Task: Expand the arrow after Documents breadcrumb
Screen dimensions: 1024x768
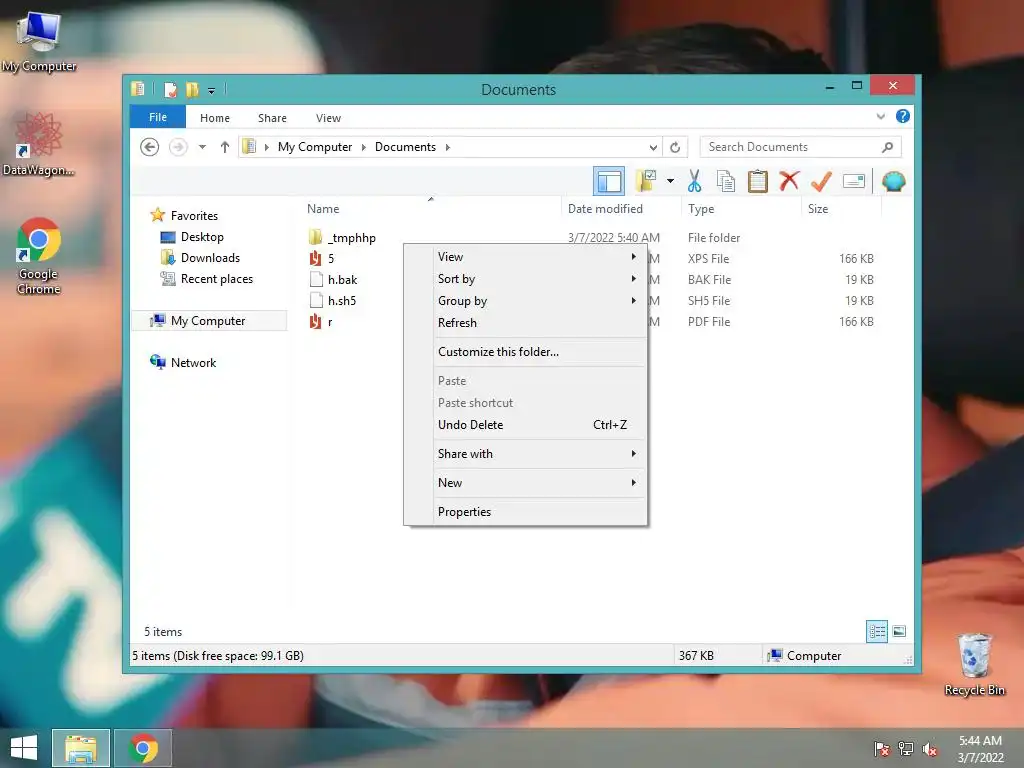Action: 447,147
